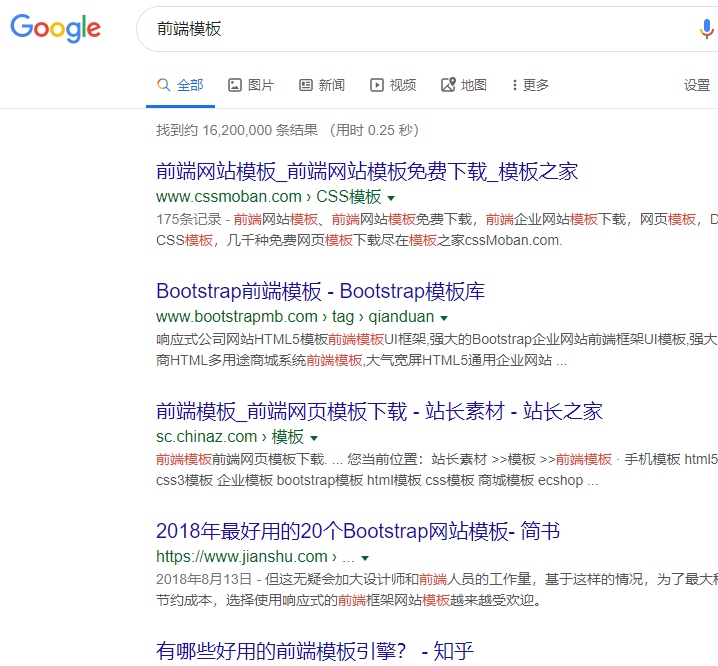Expand dropdown arrow next to bootstrapmb.com URL

click(x=444, y=318)
